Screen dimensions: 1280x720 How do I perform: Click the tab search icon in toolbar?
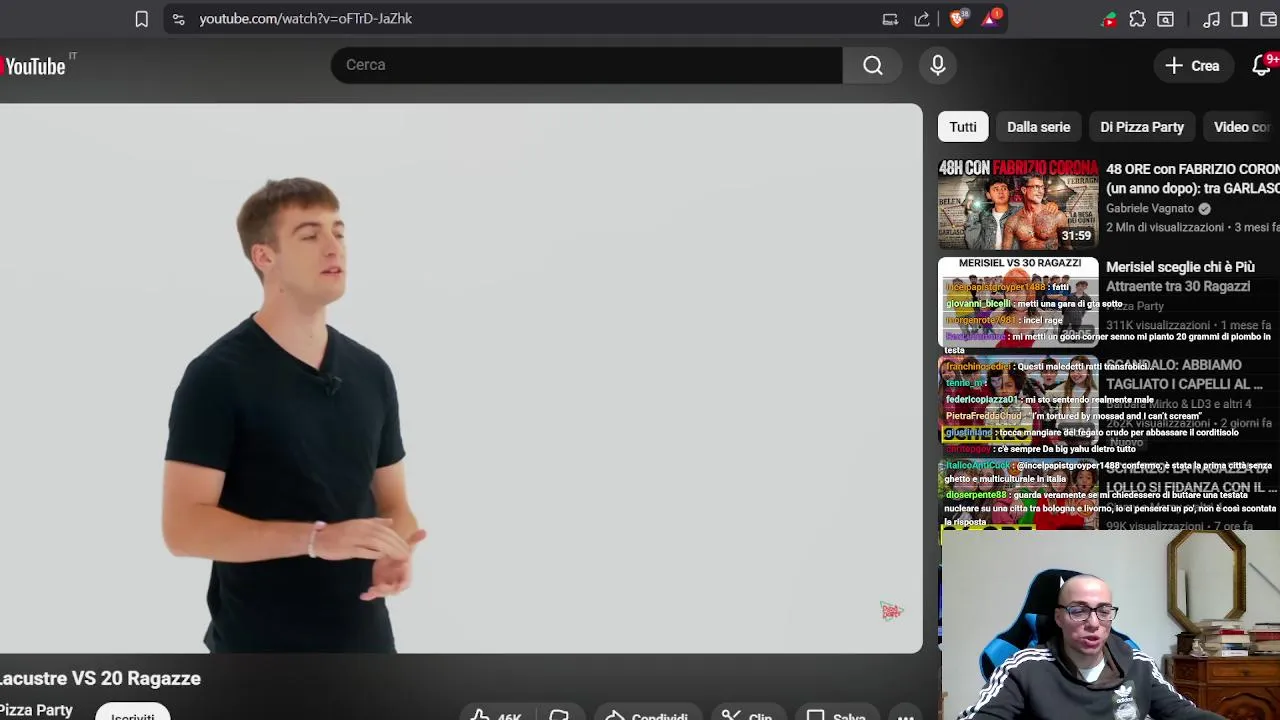1165,19
